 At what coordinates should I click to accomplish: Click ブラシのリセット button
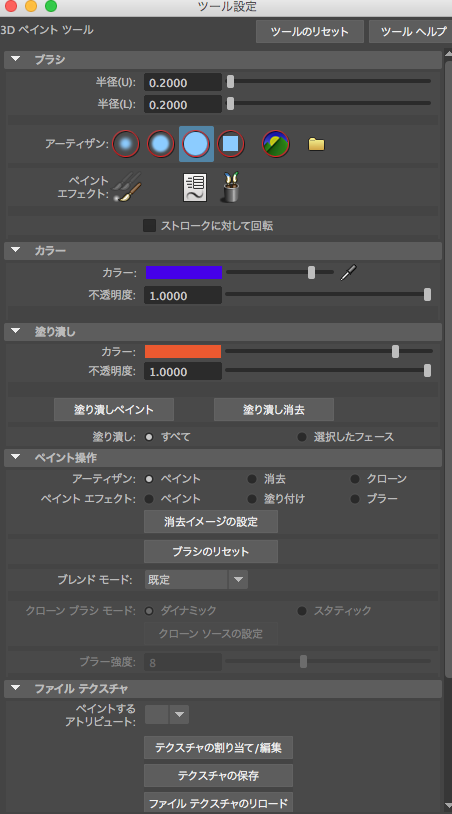[211, 551]
